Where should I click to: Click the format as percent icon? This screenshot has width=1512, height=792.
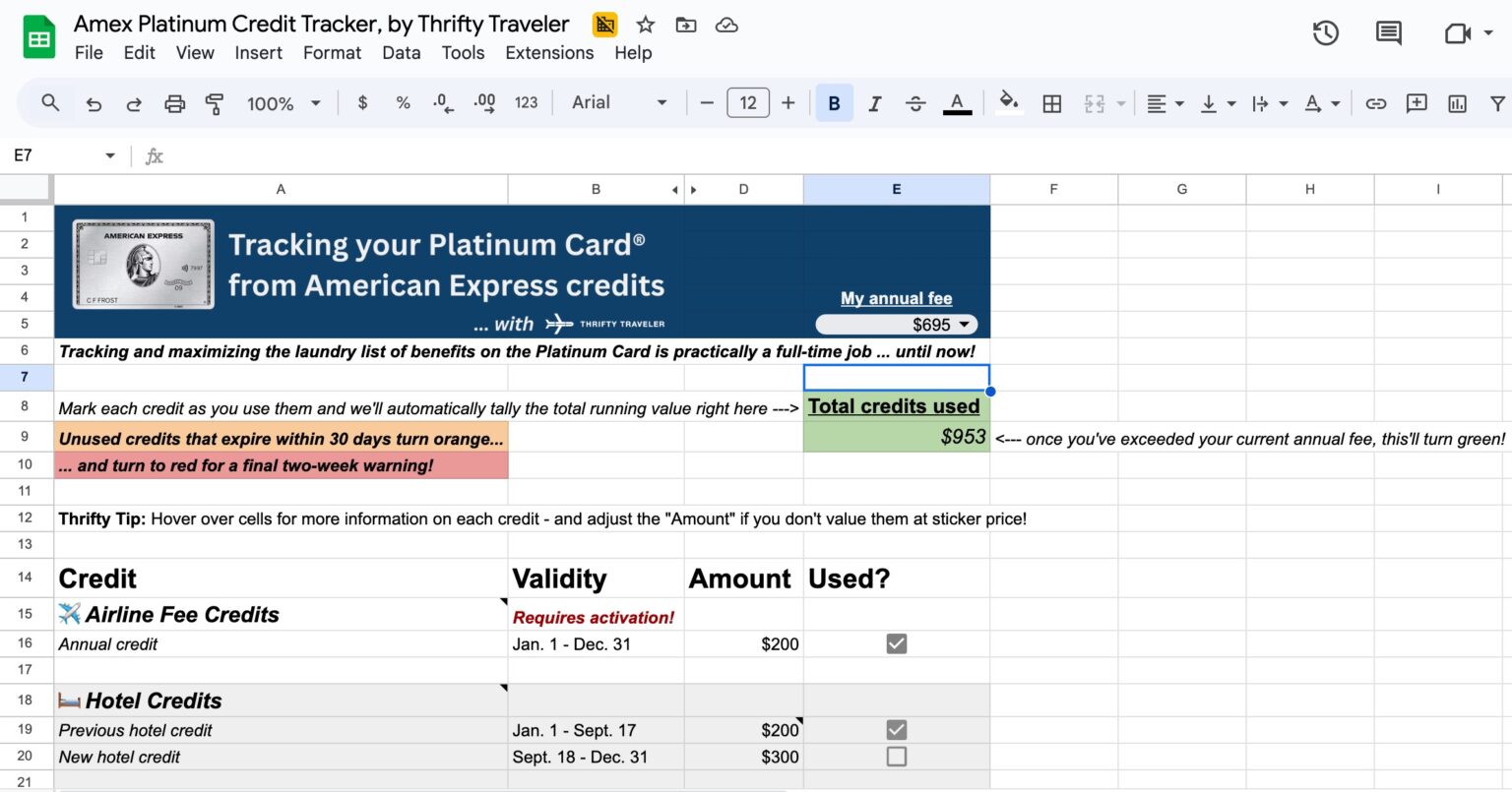403,102
